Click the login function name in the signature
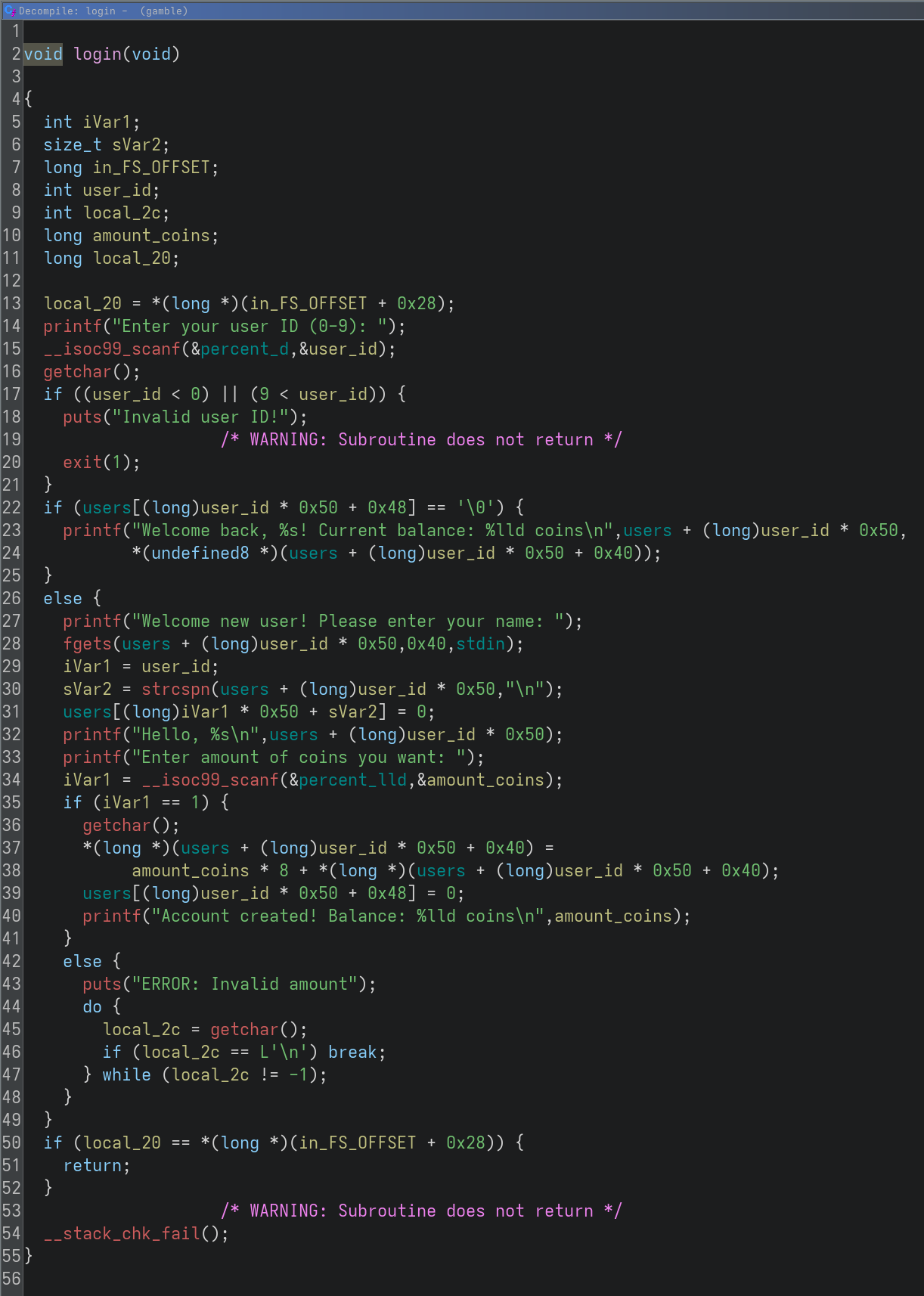The width and height of the screenshot is (924, 1296). pyautogui.click(x=98, y=54)
